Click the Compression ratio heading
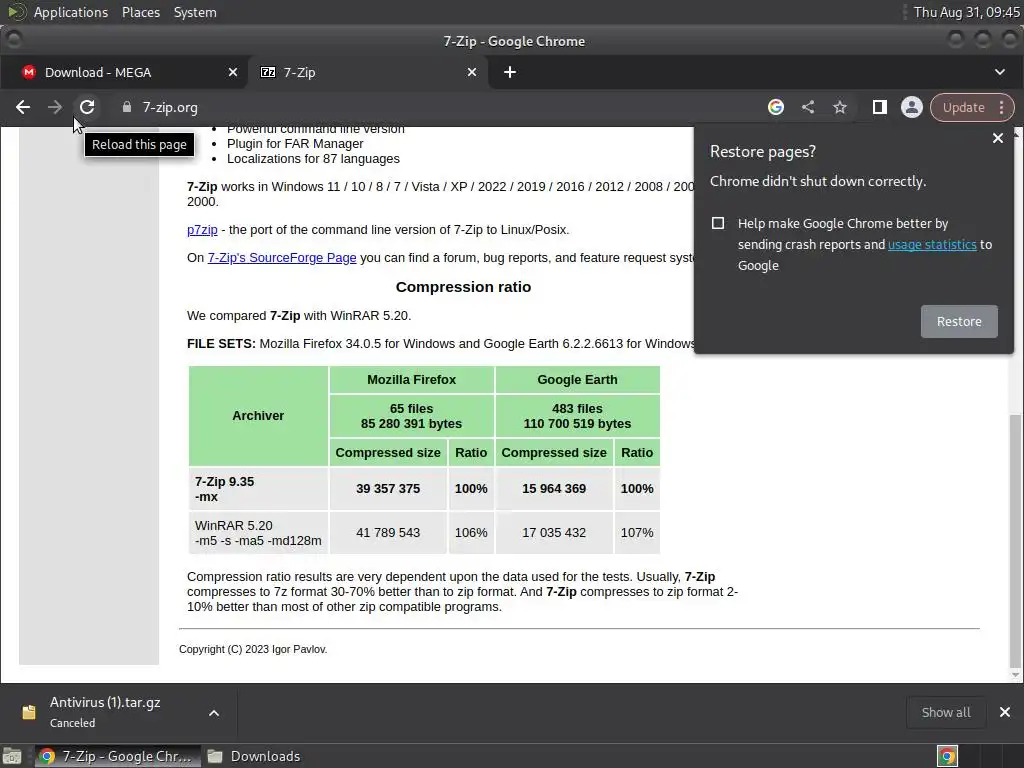Viewport: 1024px width, 768px height. coord(463,287)
